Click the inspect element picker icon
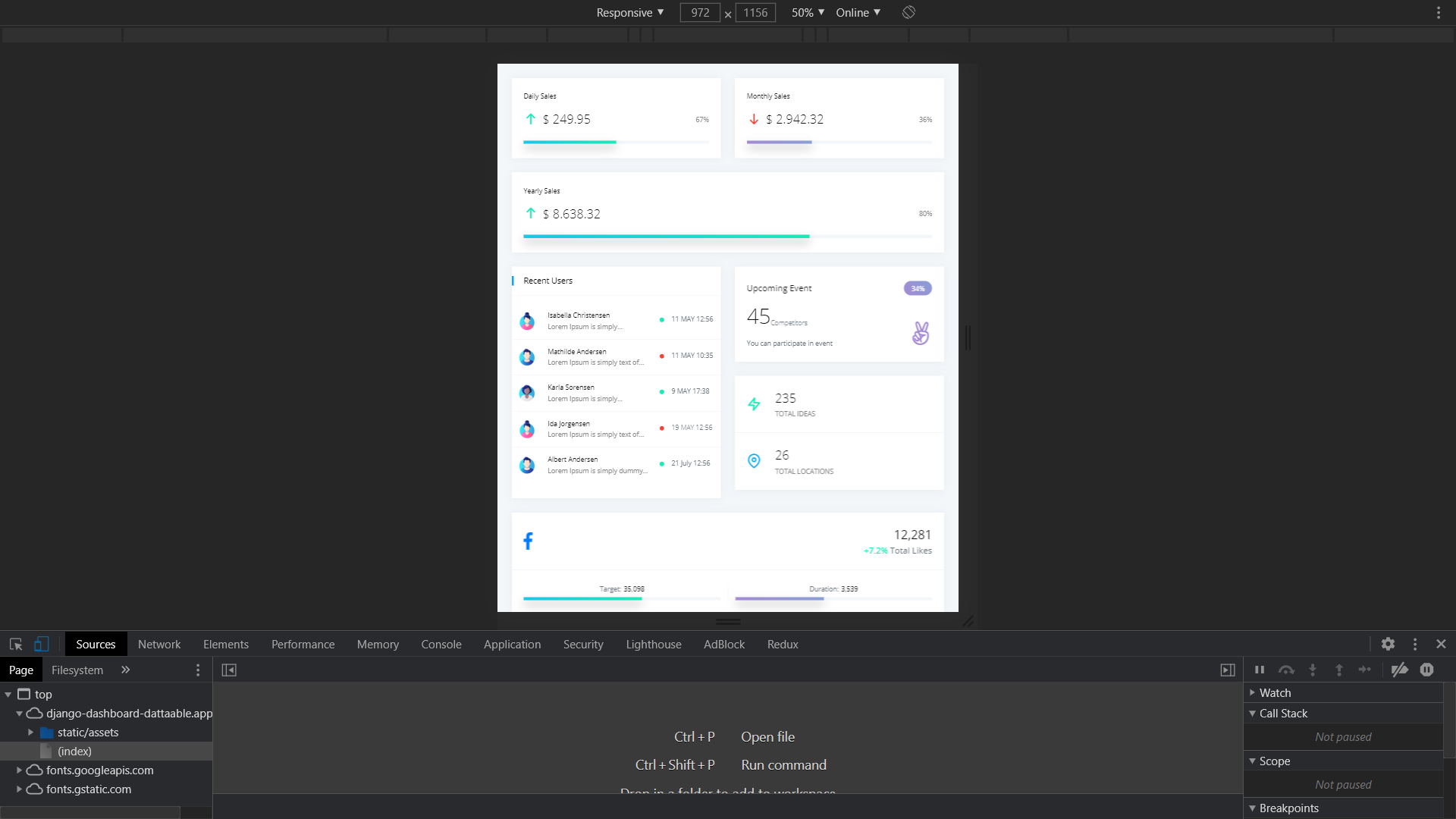Viewport: 1456px width, 819px height. (x=15, y=644)
